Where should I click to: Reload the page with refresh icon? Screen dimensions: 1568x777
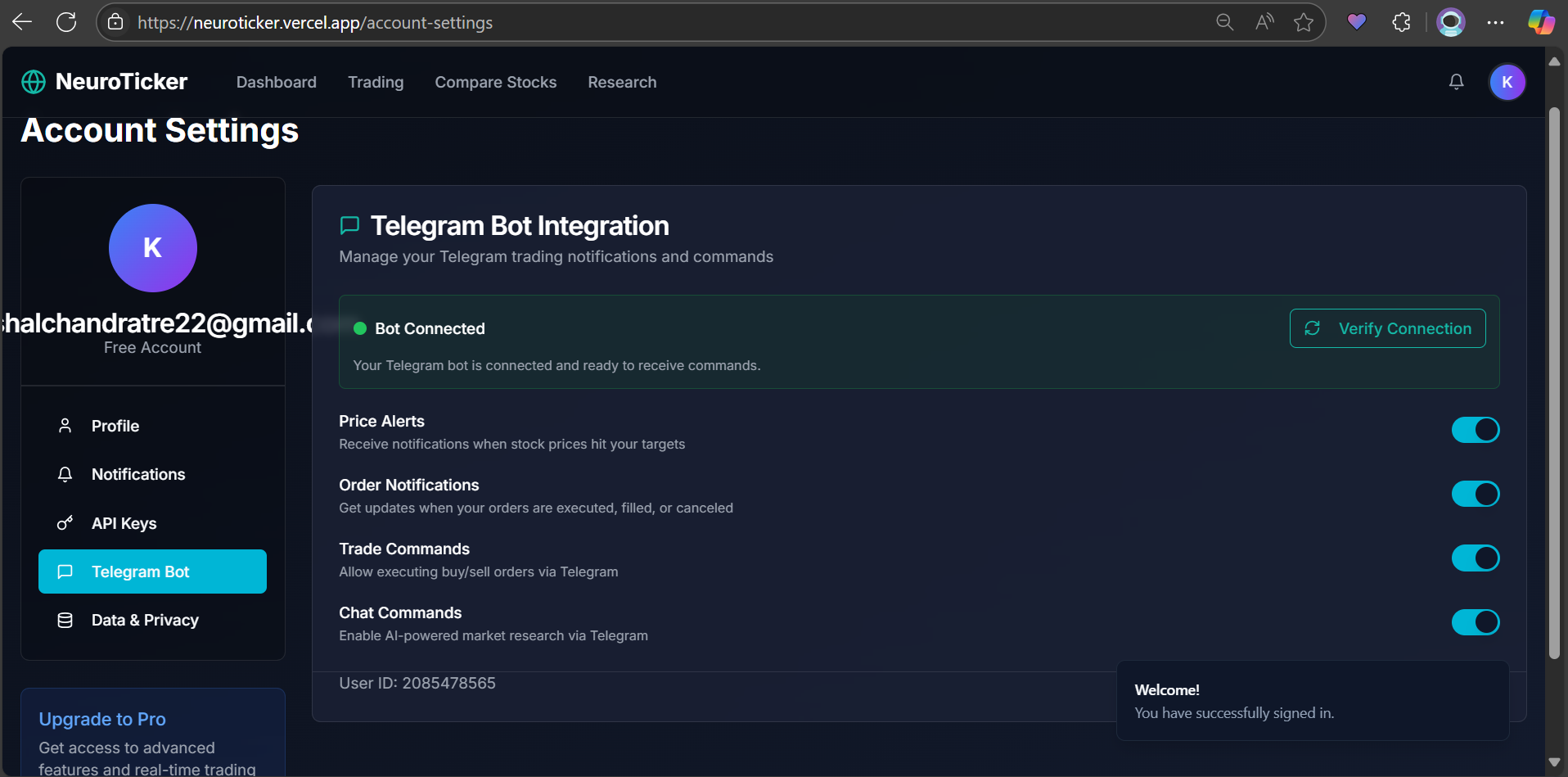coord(66,22)
